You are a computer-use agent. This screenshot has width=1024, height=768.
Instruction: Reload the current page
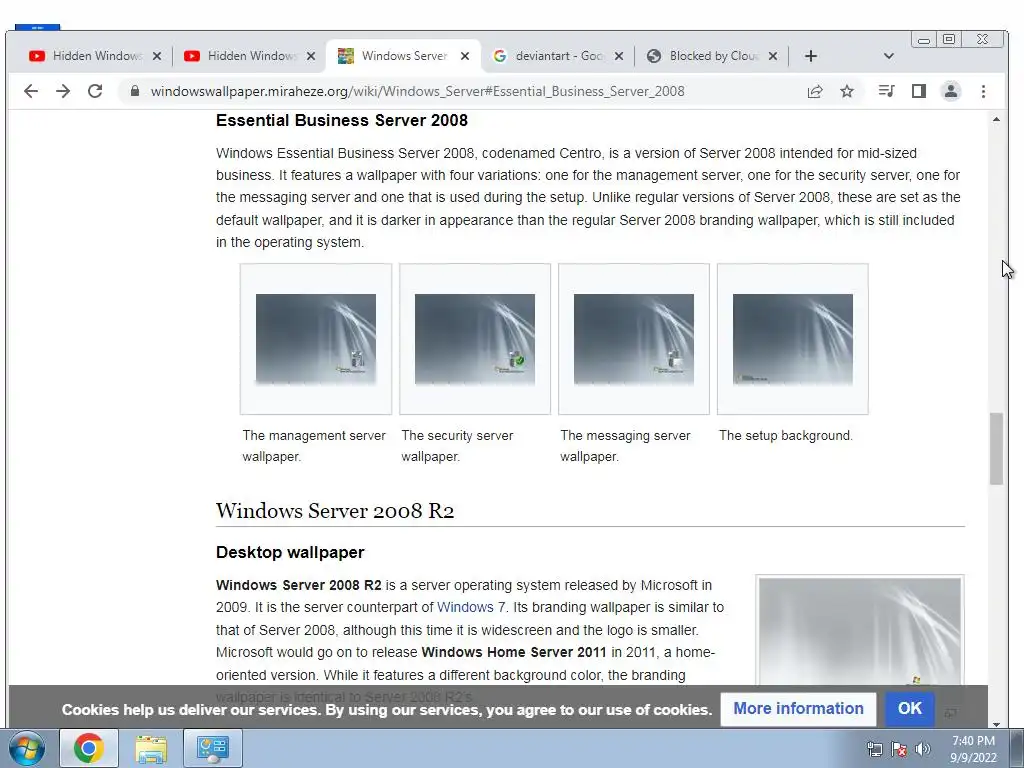point(95,91)
